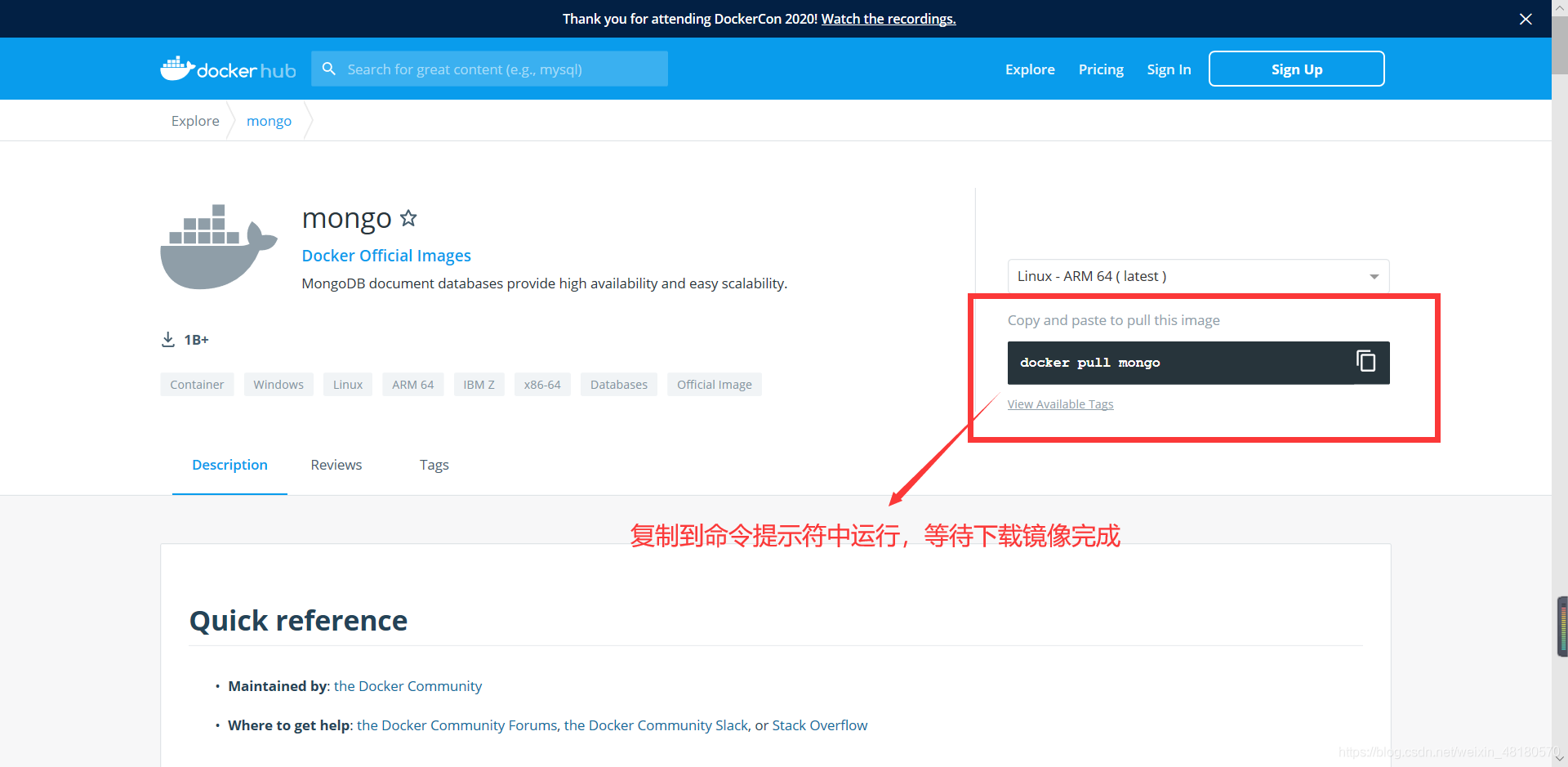Open Explore in the top navigation
This screenshot has height=767, width=1568.
pyautogui.click(x=1030, y=69)
